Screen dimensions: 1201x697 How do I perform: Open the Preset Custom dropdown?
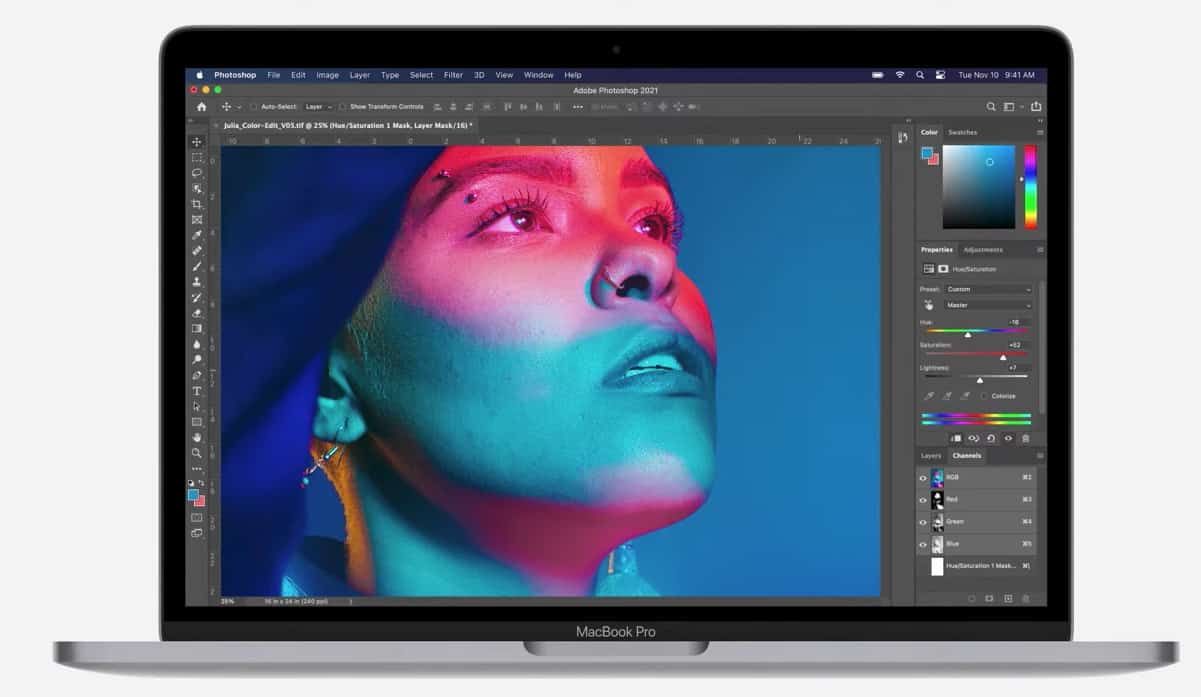coord(988,289)
